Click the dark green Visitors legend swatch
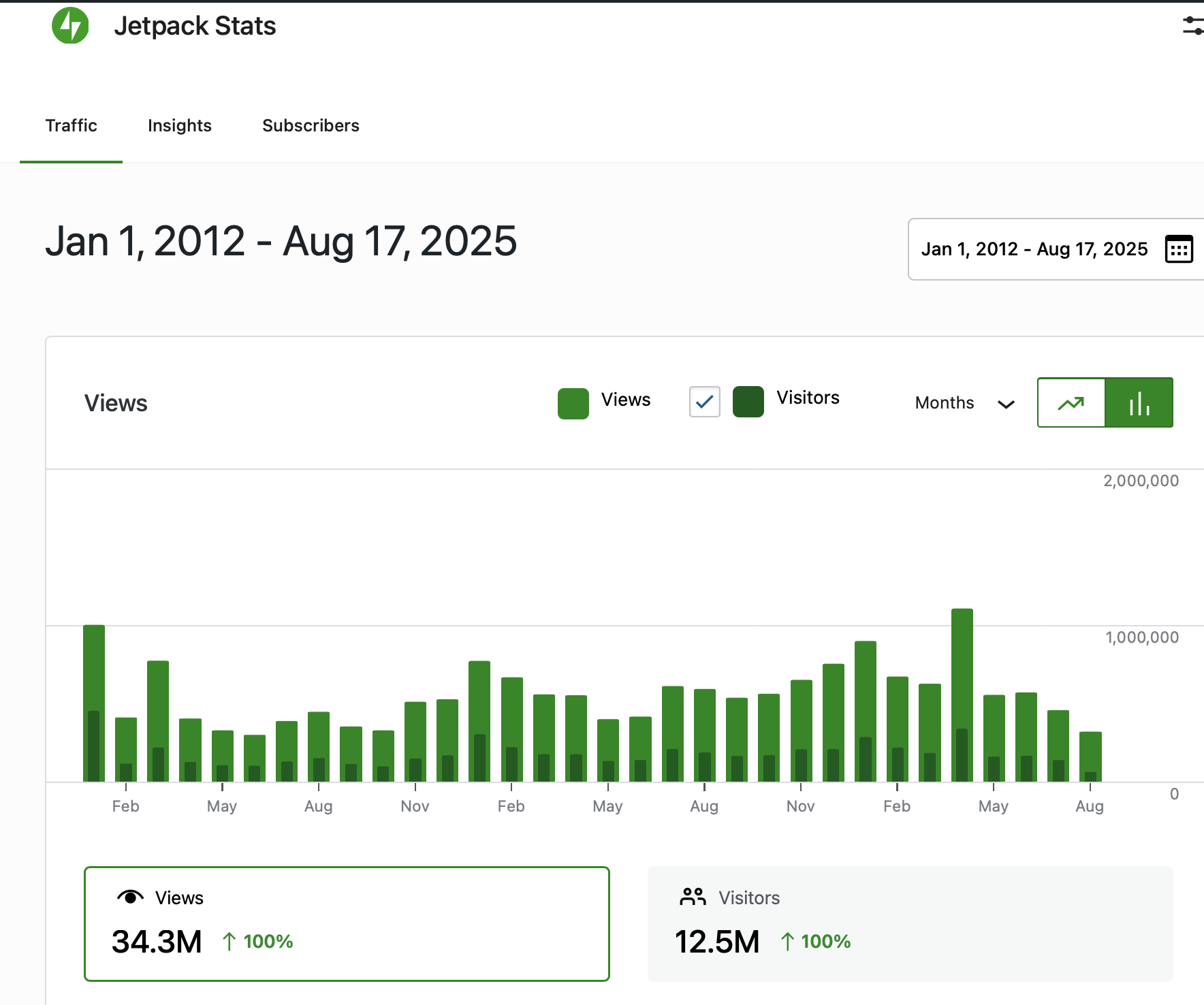The image size is (1204, 1005). point(748,402)
